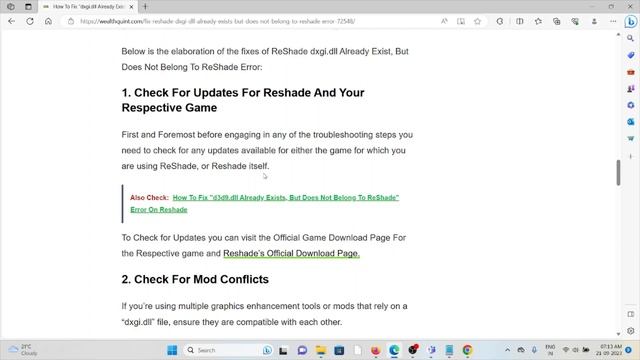Click the address bar URL field
Viewport: 640px width, 360px height.
click(x=253, y=21)
